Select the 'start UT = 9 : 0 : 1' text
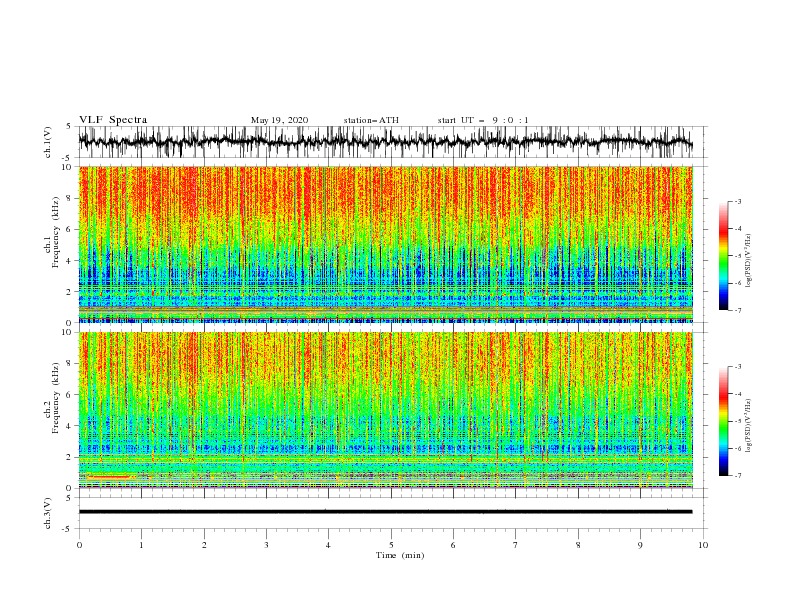This screenshot has height=612, width=792. (483, 120)
